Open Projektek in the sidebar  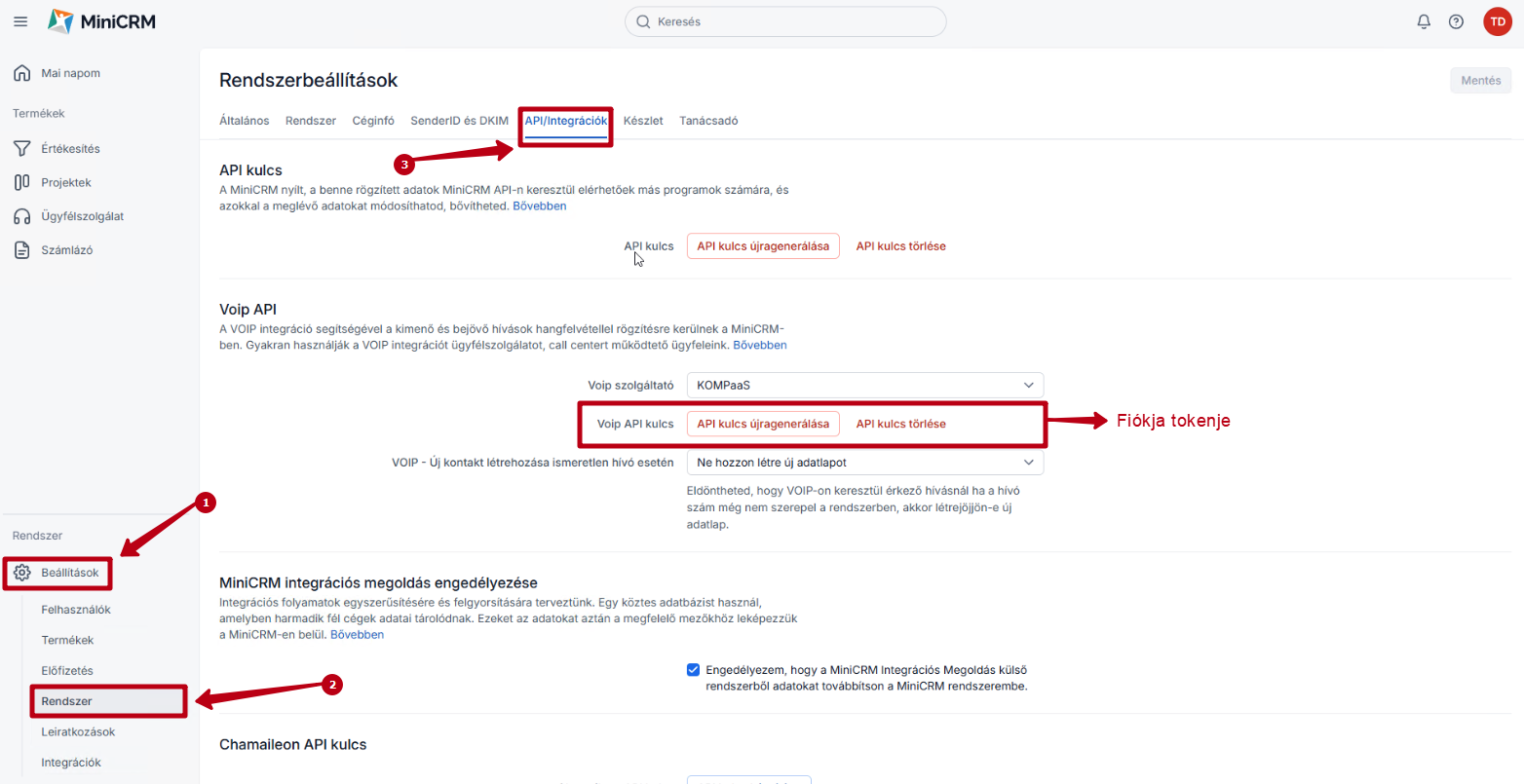[66, 182]
